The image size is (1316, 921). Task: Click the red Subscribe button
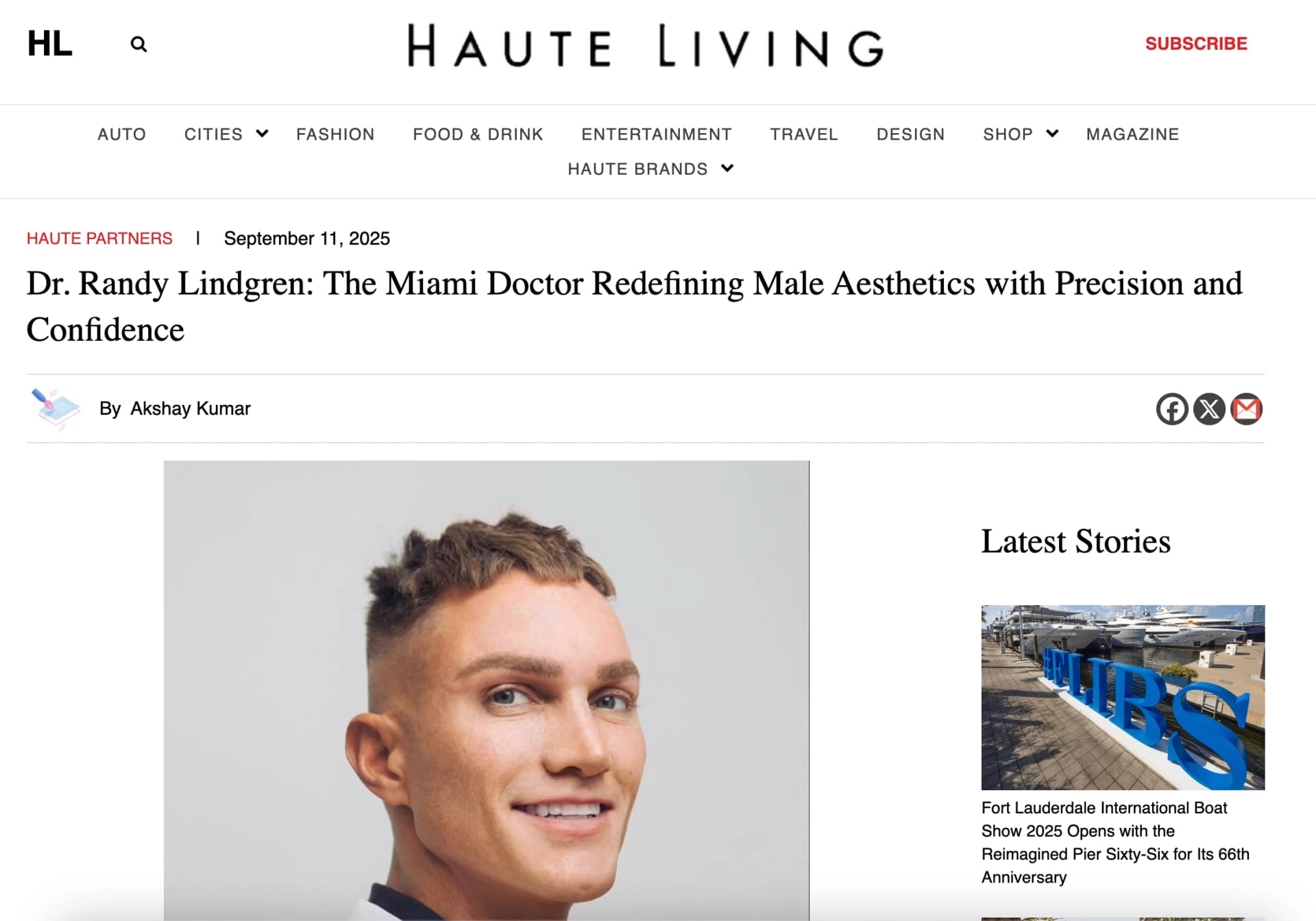coord(1196,44)
